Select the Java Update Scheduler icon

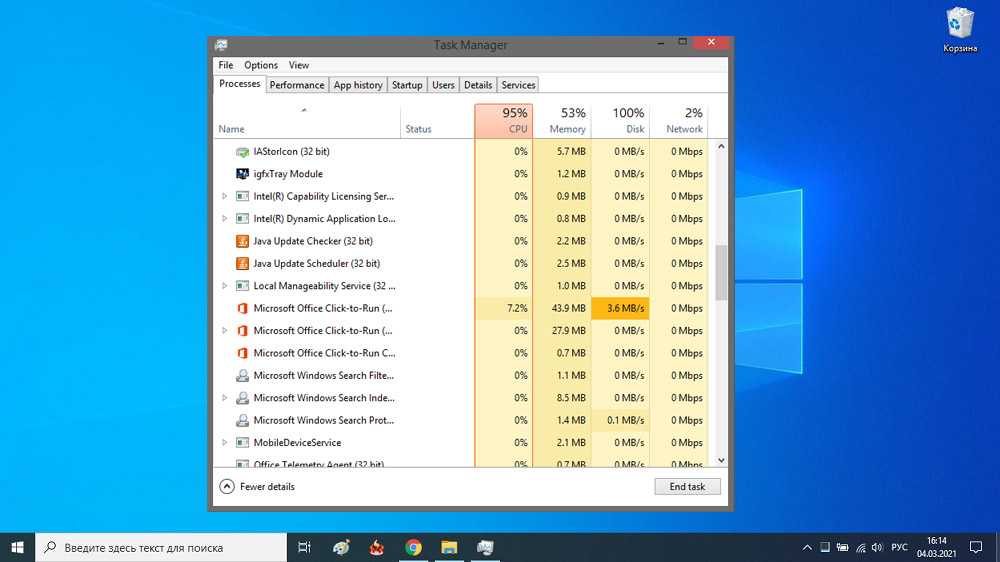click(x=242, y=263)
